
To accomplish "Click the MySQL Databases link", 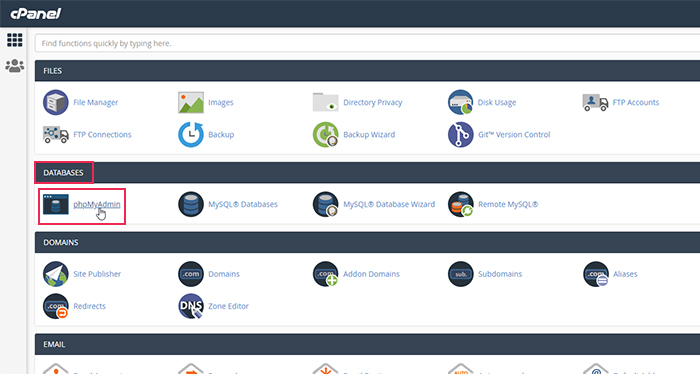I will pos(243,204).
